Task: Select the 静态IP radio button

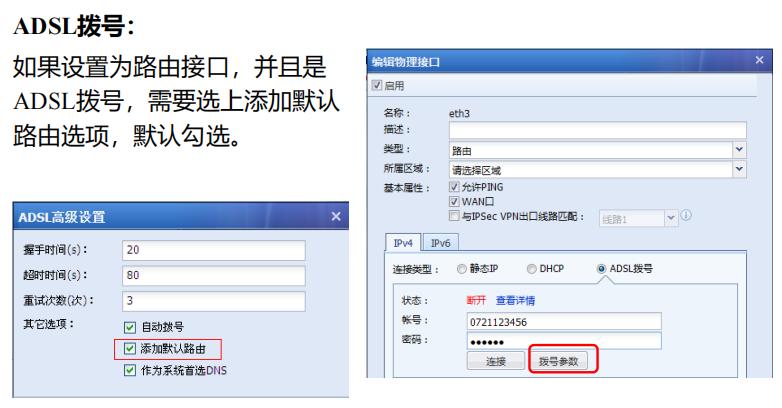Action: click(x=461, y=269)
